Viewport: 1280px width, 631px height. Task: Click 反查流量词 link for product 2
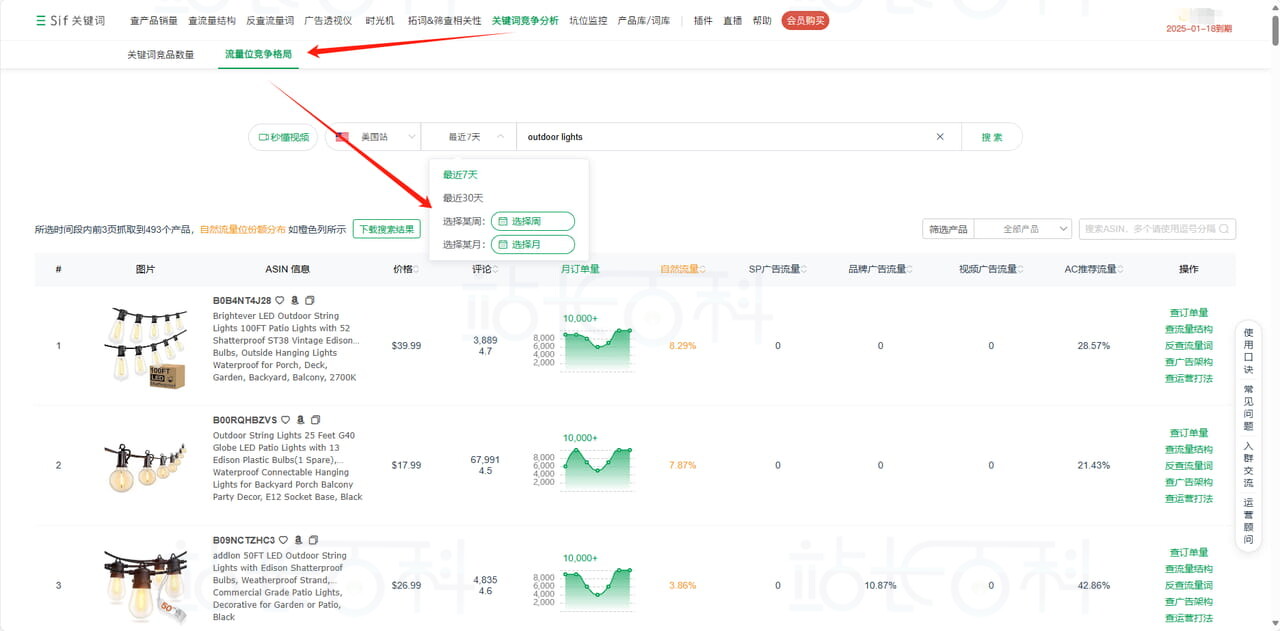[x=1189, y=466]
